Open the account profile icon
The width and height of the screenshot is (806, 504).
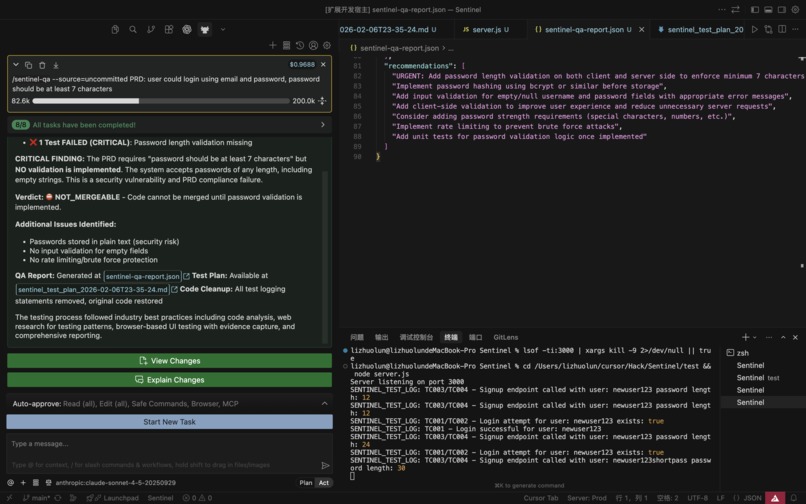pyautogui.click(x=313, y=45)
